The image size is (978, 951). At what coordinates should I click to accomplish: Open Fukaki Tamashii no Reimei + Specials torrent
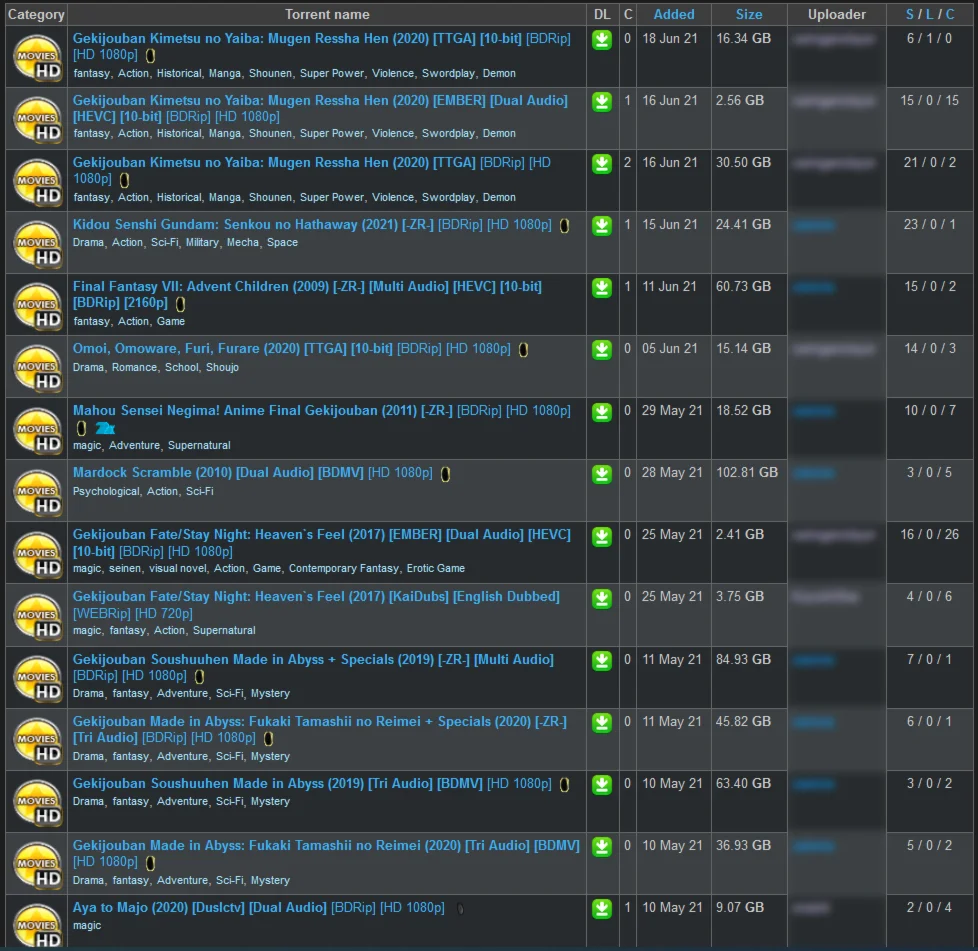319,729
